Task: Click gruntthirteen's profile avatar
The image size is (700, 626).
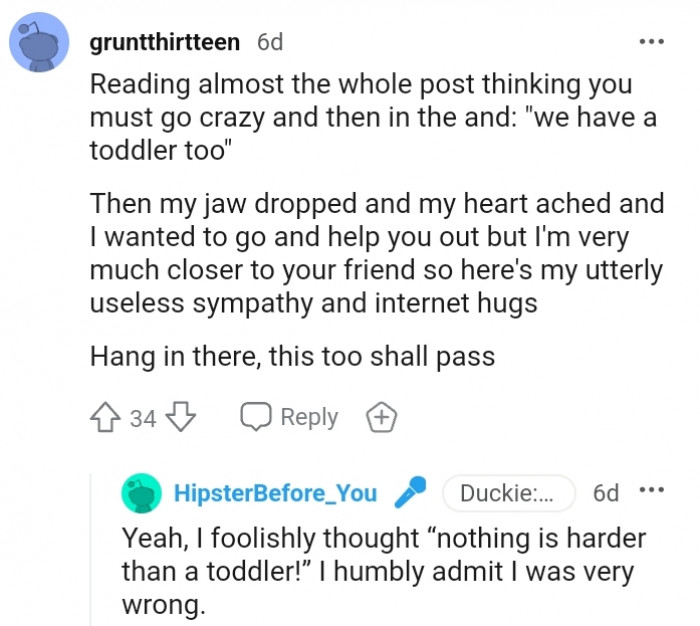Action: tap(39, 46)
